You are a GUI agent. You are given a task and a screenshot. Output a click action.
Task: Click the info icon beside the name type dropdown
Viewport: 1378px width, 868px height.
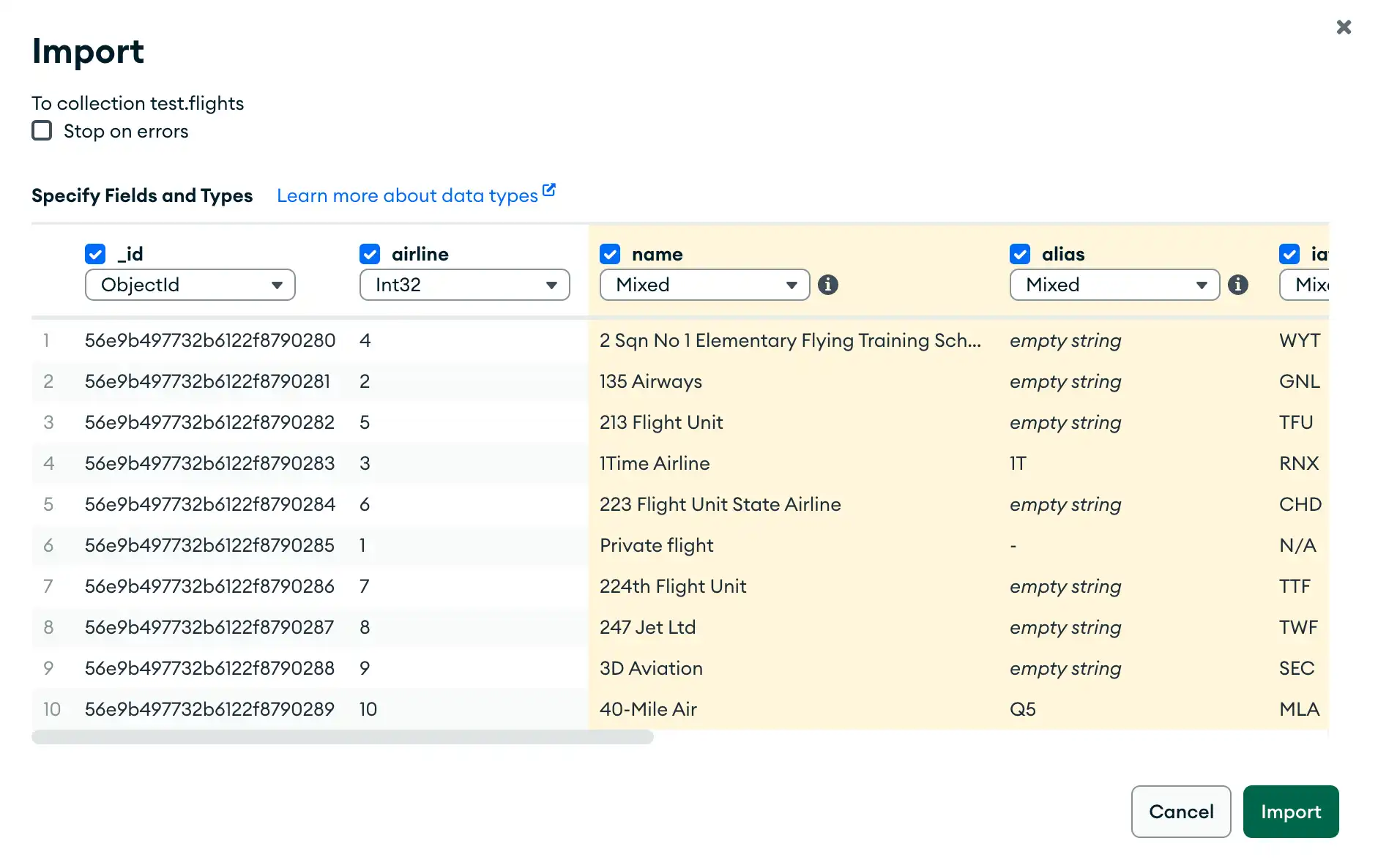pyautogui.click(x=829, y=285)
